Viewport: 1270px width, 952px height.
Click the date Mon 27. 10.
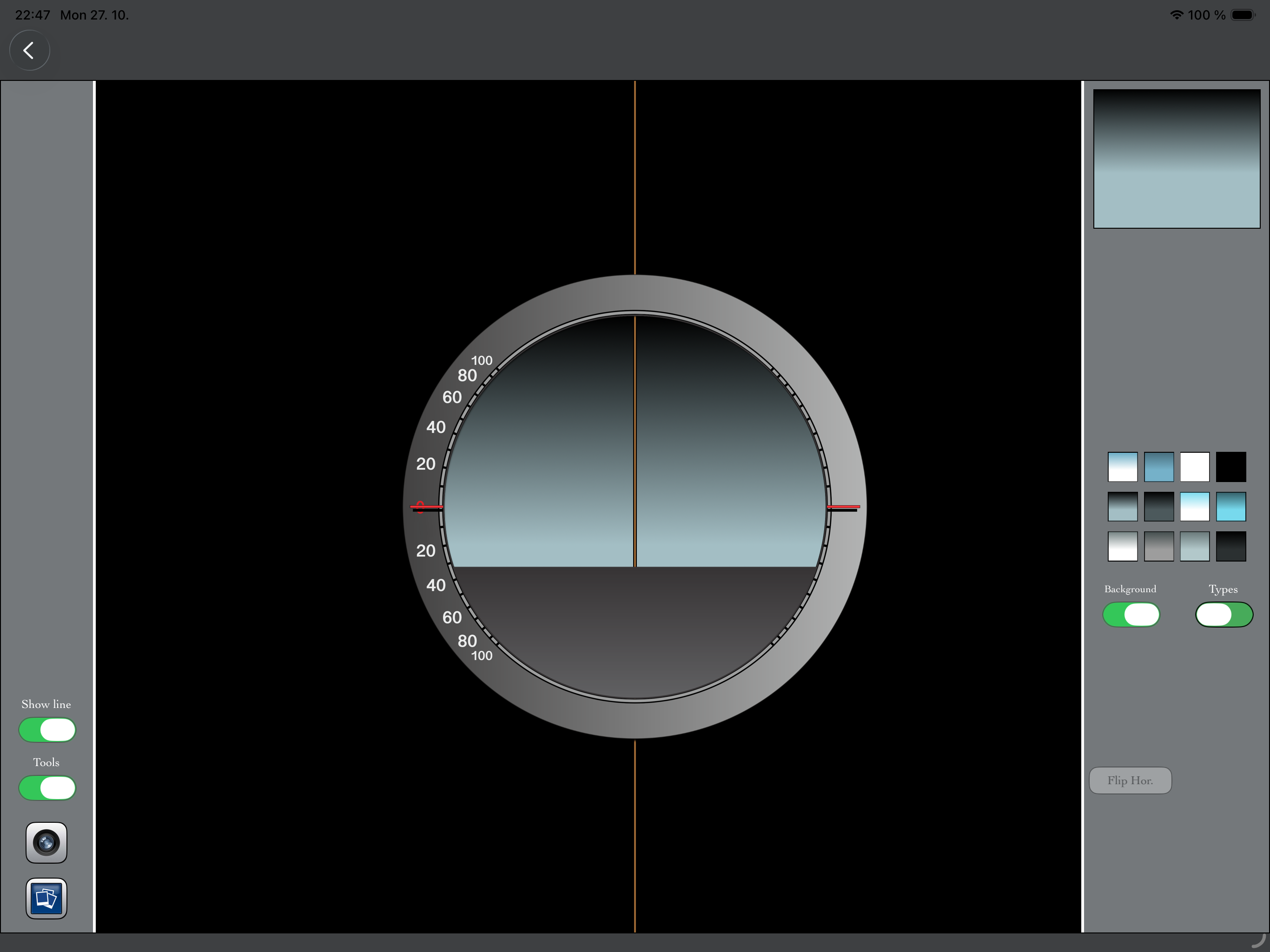point(95,15)
